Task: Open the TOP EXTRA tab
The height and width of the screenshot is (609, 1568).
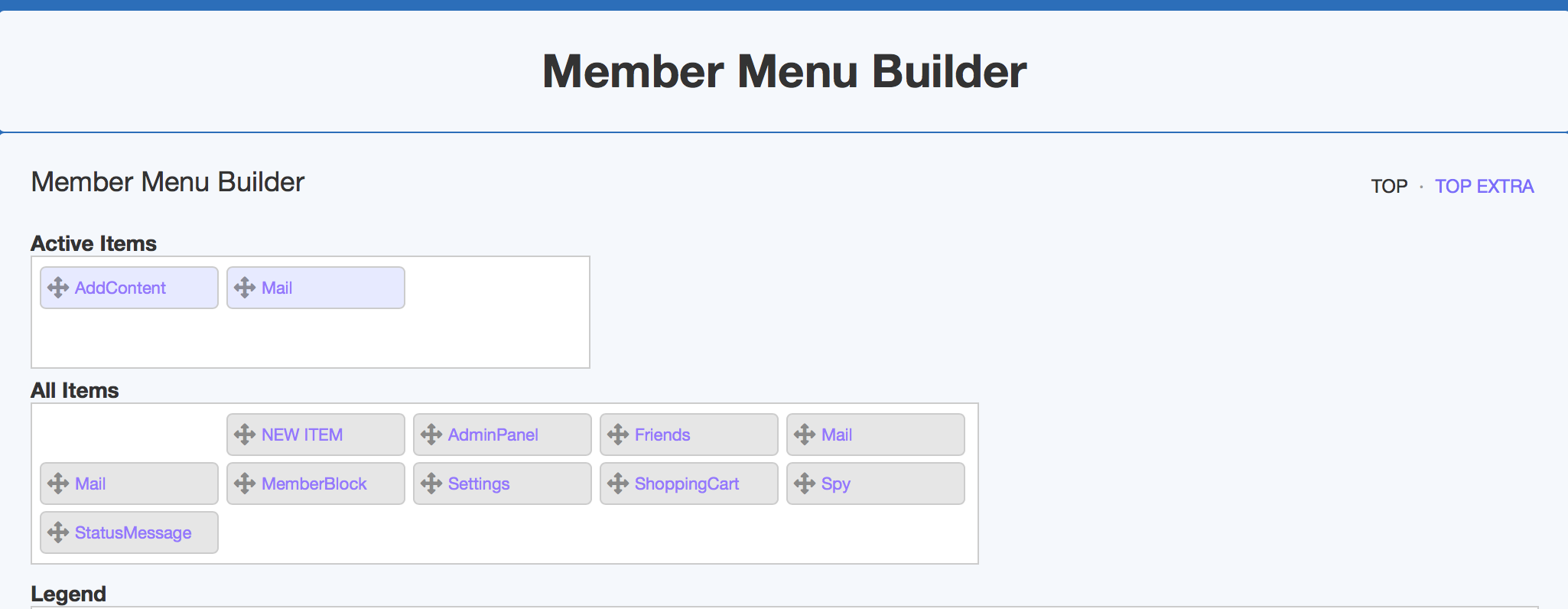Action: pyautogui.click(x=1484, y=187)
